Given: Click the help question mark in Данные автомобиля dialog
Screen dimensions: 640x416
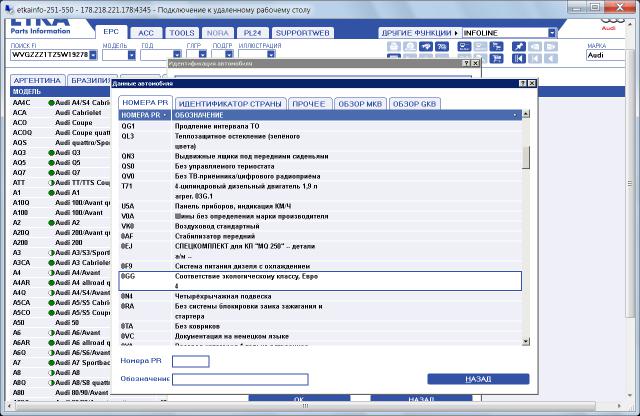Looking at the screenshot, I should coord(523,83).
